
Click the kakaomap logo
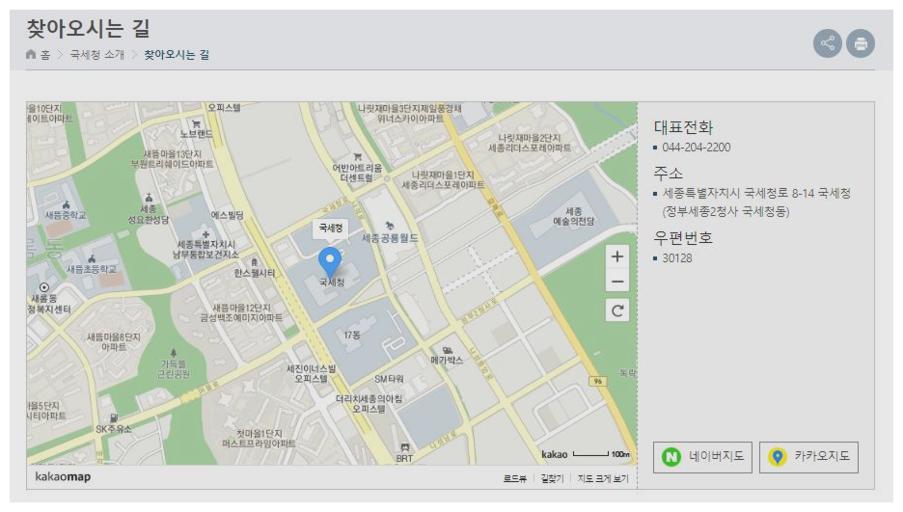pos(63,477)
